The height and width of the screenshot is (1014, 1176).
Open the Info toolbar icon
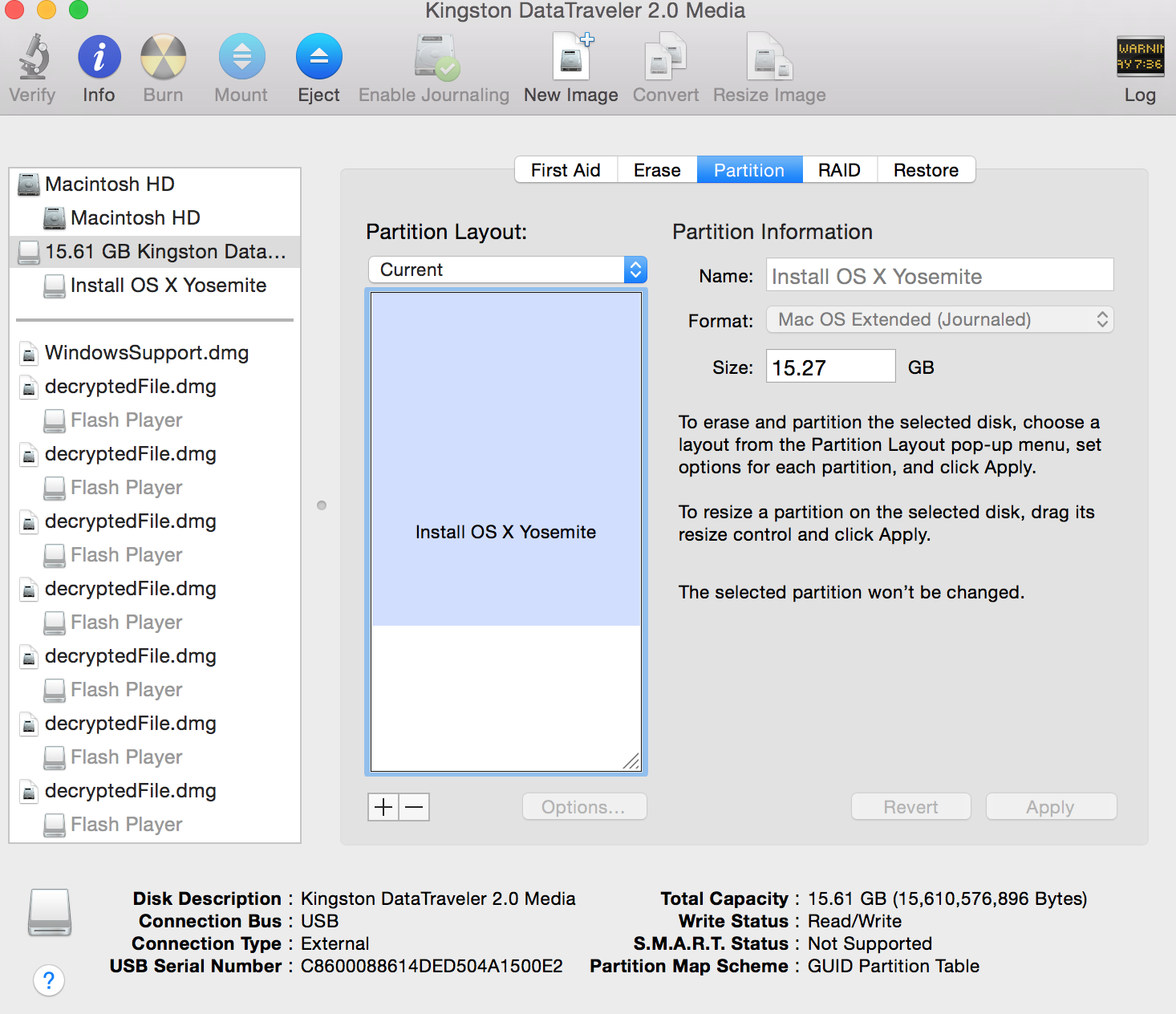tap(99, 57)
